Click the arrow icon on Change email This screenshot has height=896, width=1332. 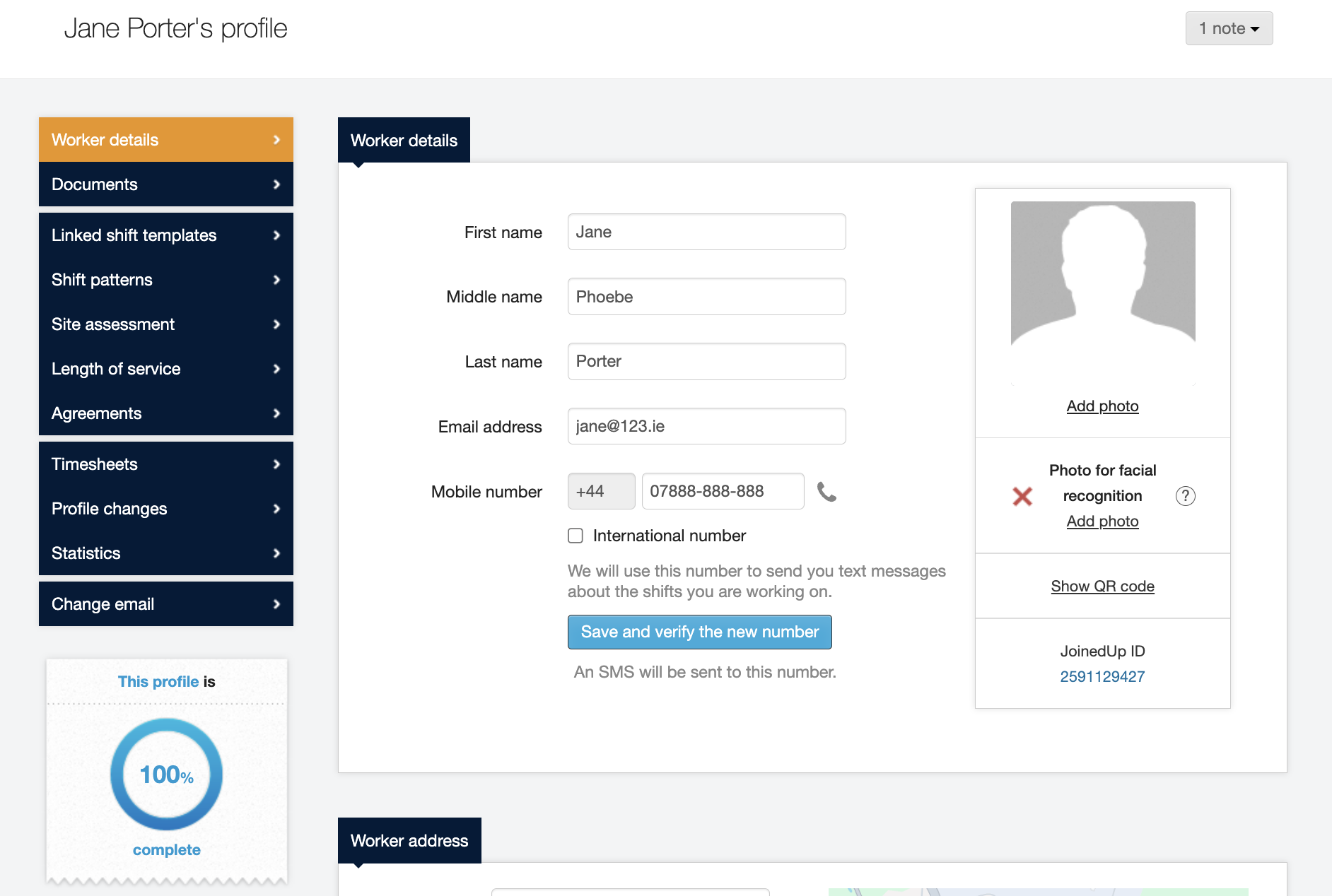coord(276,604)
